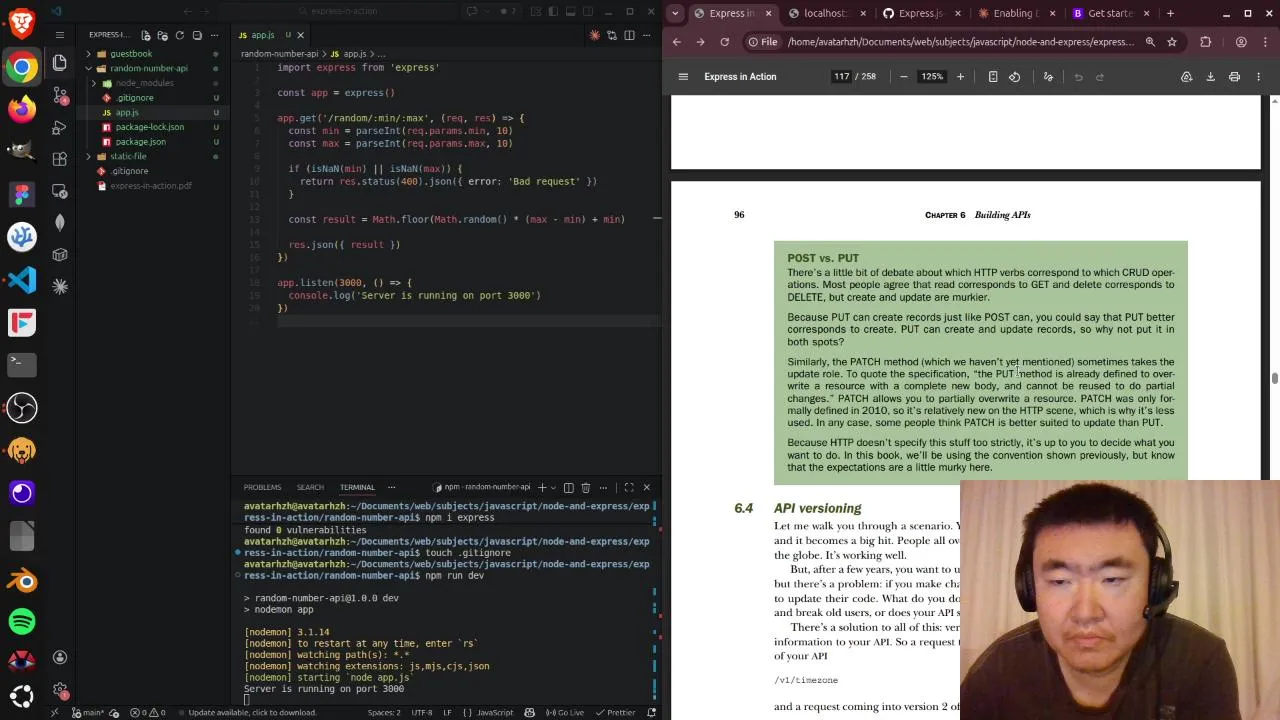The image size is (1280, 720).
Task: Zoom out the PDF document
Action: coord(904,77)
